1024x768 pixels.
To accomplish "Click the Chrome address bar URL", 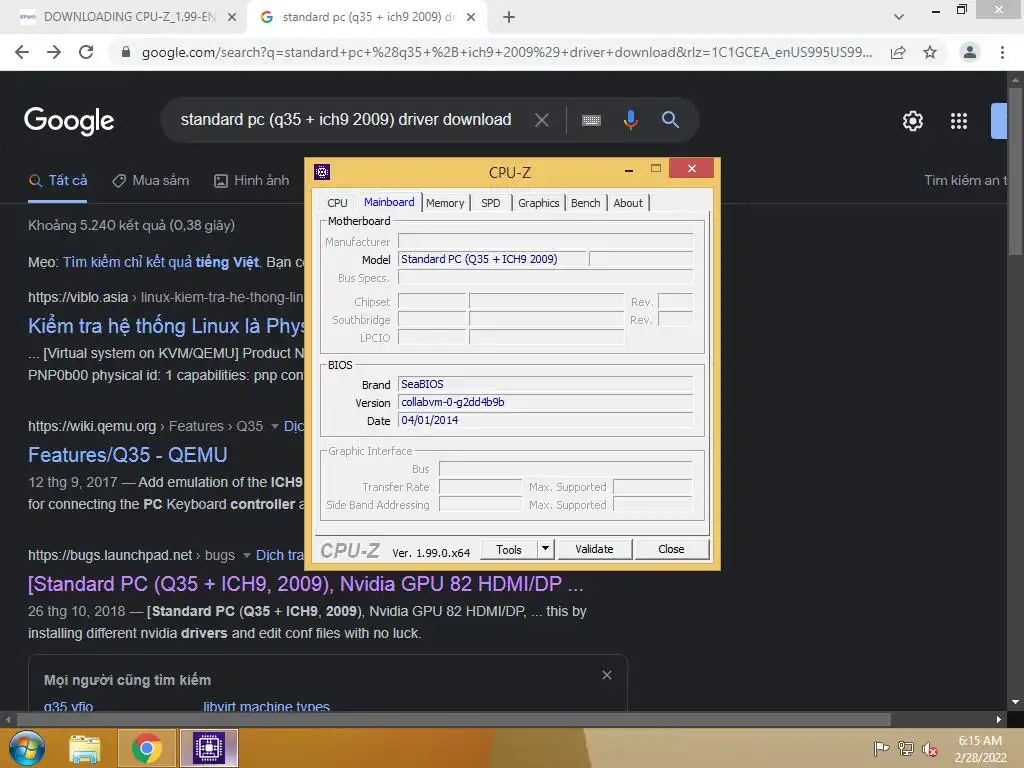I will pyautogui.click(x=507, y=52).
